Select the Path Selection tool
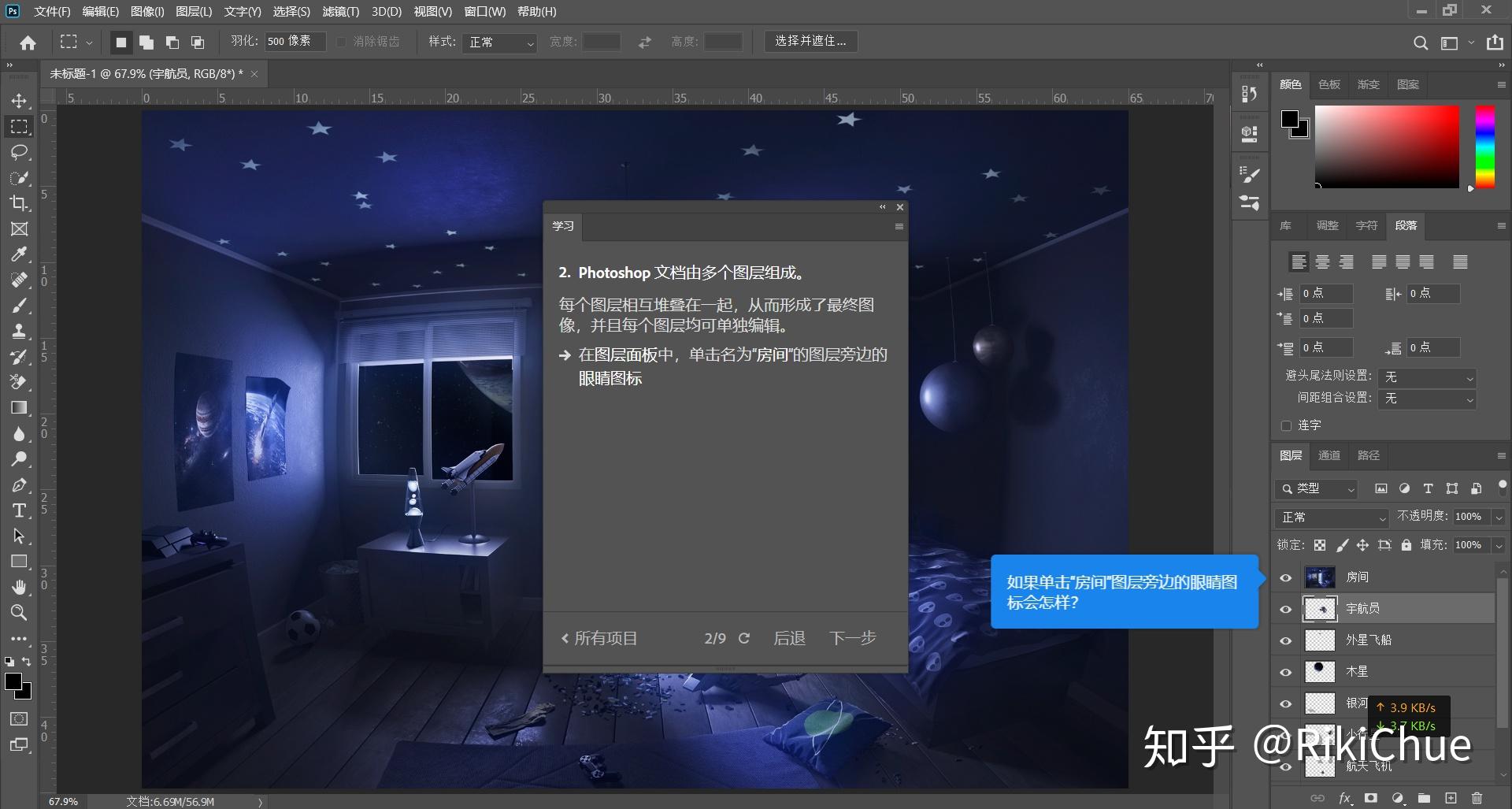Screen dimensions: 1512x809 [20, 536]
